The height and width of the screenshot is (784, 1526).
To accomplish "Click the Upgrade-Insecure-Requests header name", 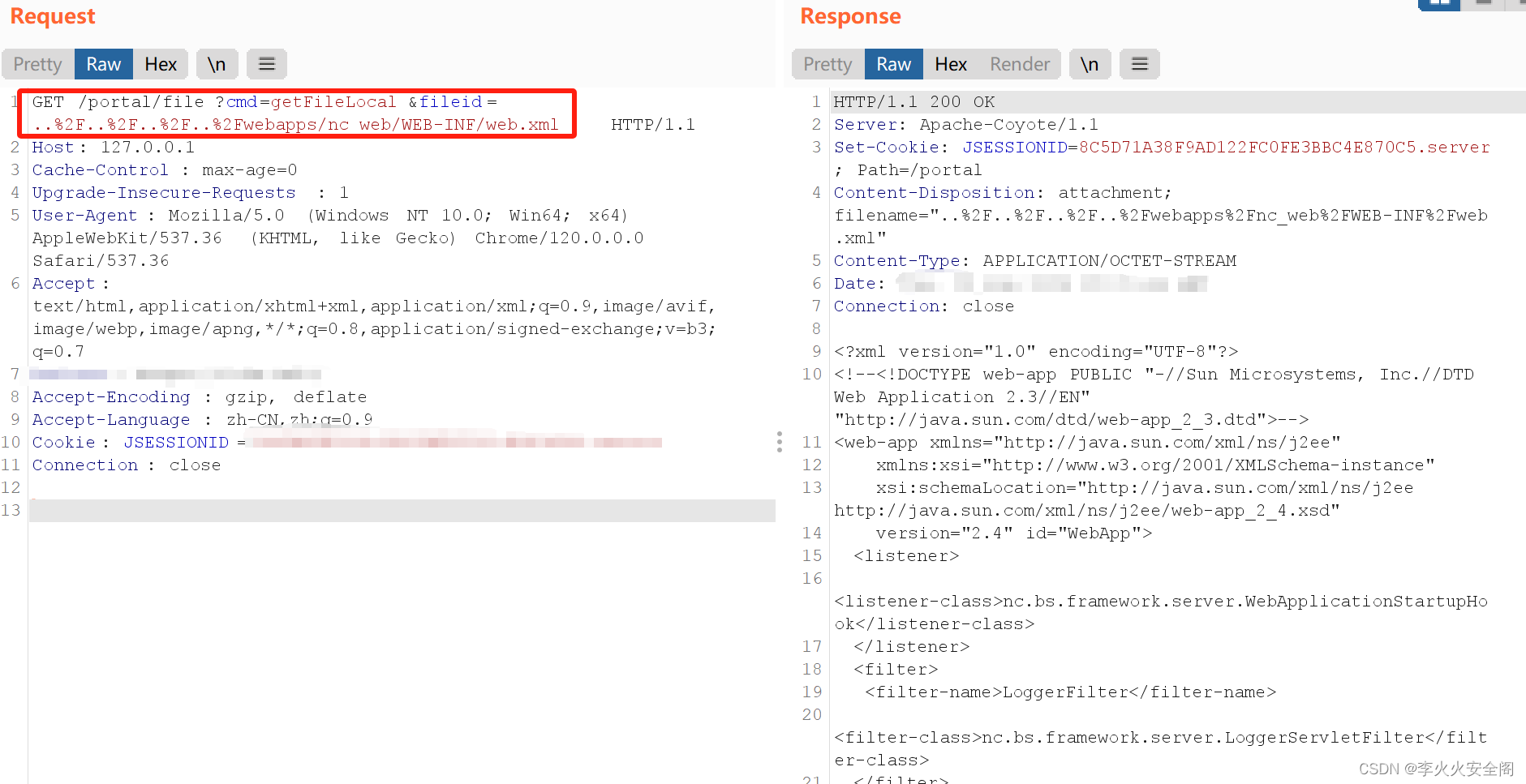I will 164,193.
